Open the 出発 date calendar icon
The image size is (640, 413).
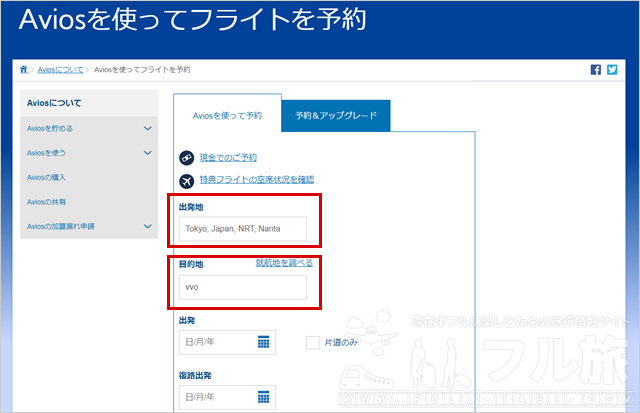264,342
